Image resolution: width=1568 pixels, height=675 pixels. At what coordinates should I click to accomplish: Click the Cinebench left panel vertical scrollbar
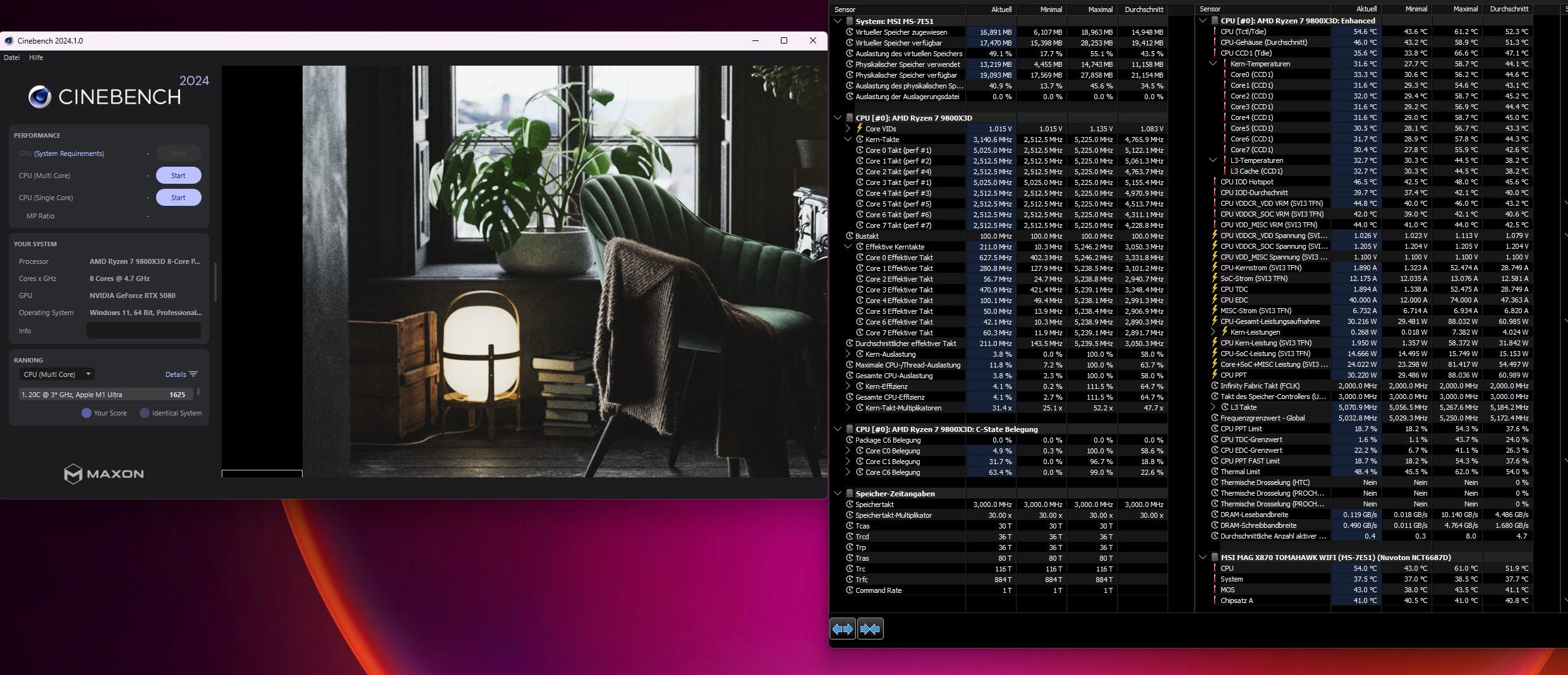point(215,281)
